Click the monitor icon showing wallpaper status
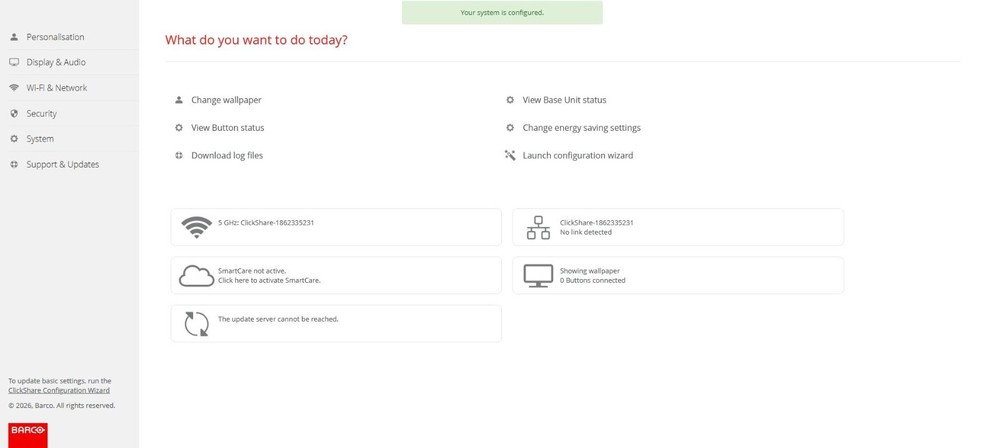Screen dimensions: 1000x448 (538, 276)
